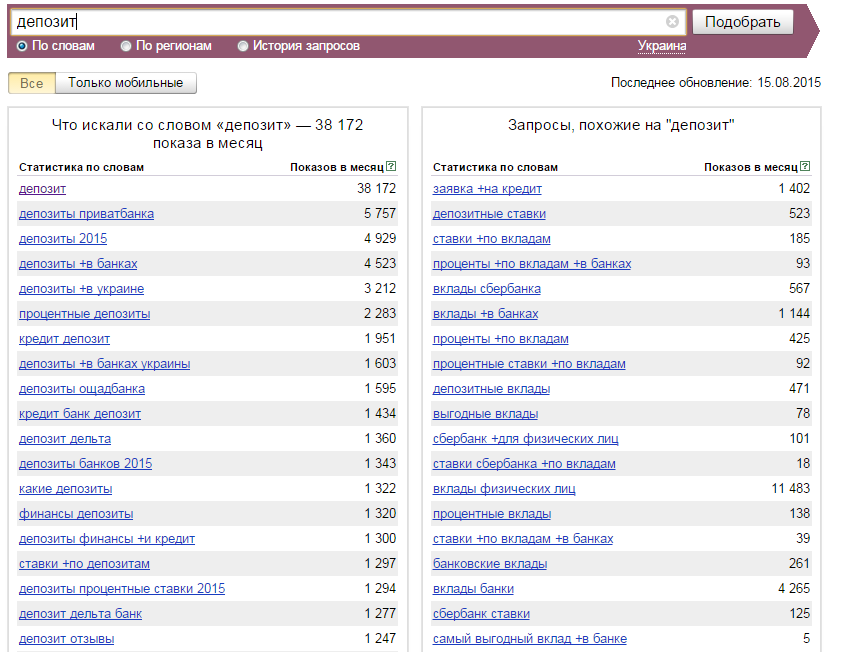
Task: Open the 'вклады физических лиц' link
Action: tap(504, 489)
